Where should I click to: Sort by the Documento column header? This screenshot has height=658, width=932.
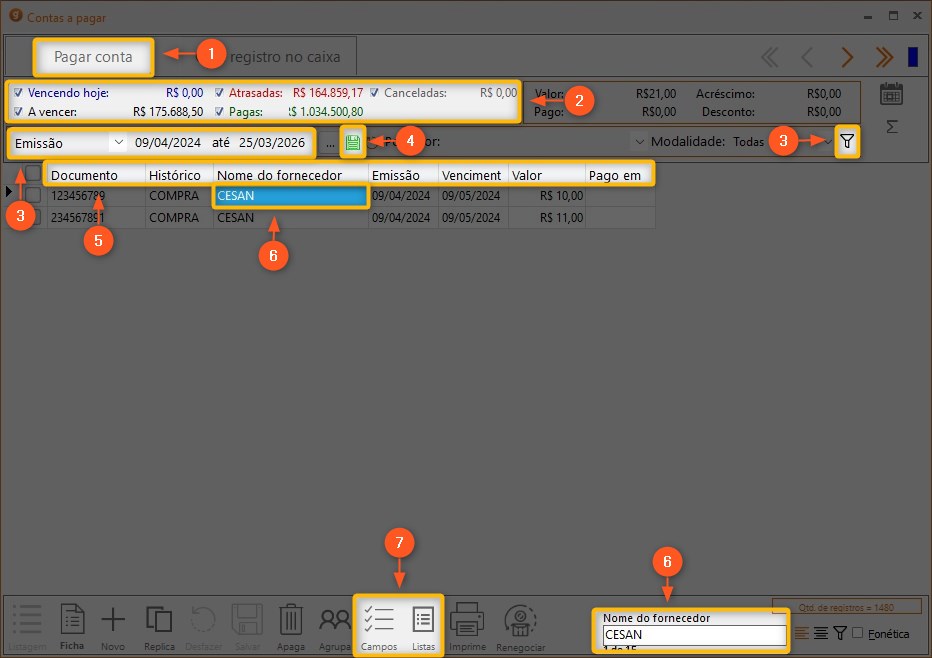[x=96, y=175]
